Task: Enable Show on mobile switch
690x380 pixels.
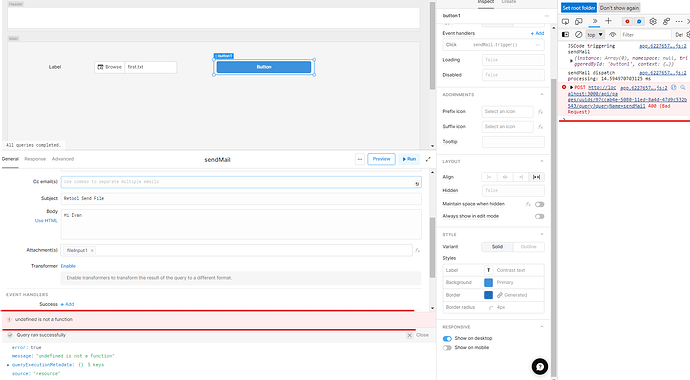Action: click(x=447, y=347)
